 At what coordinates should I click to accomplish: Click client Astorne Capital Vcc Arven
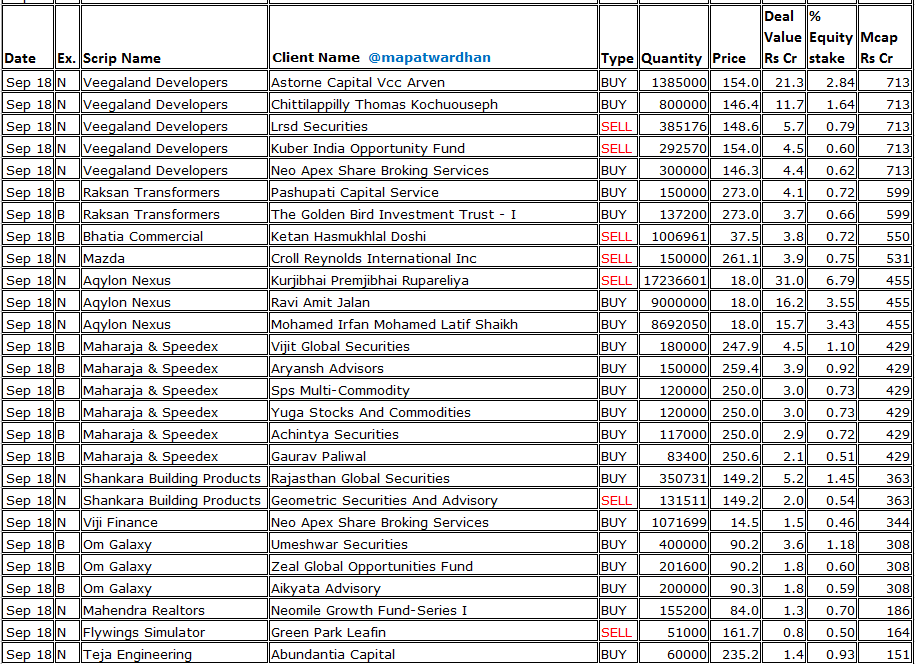tap(358, 82)
